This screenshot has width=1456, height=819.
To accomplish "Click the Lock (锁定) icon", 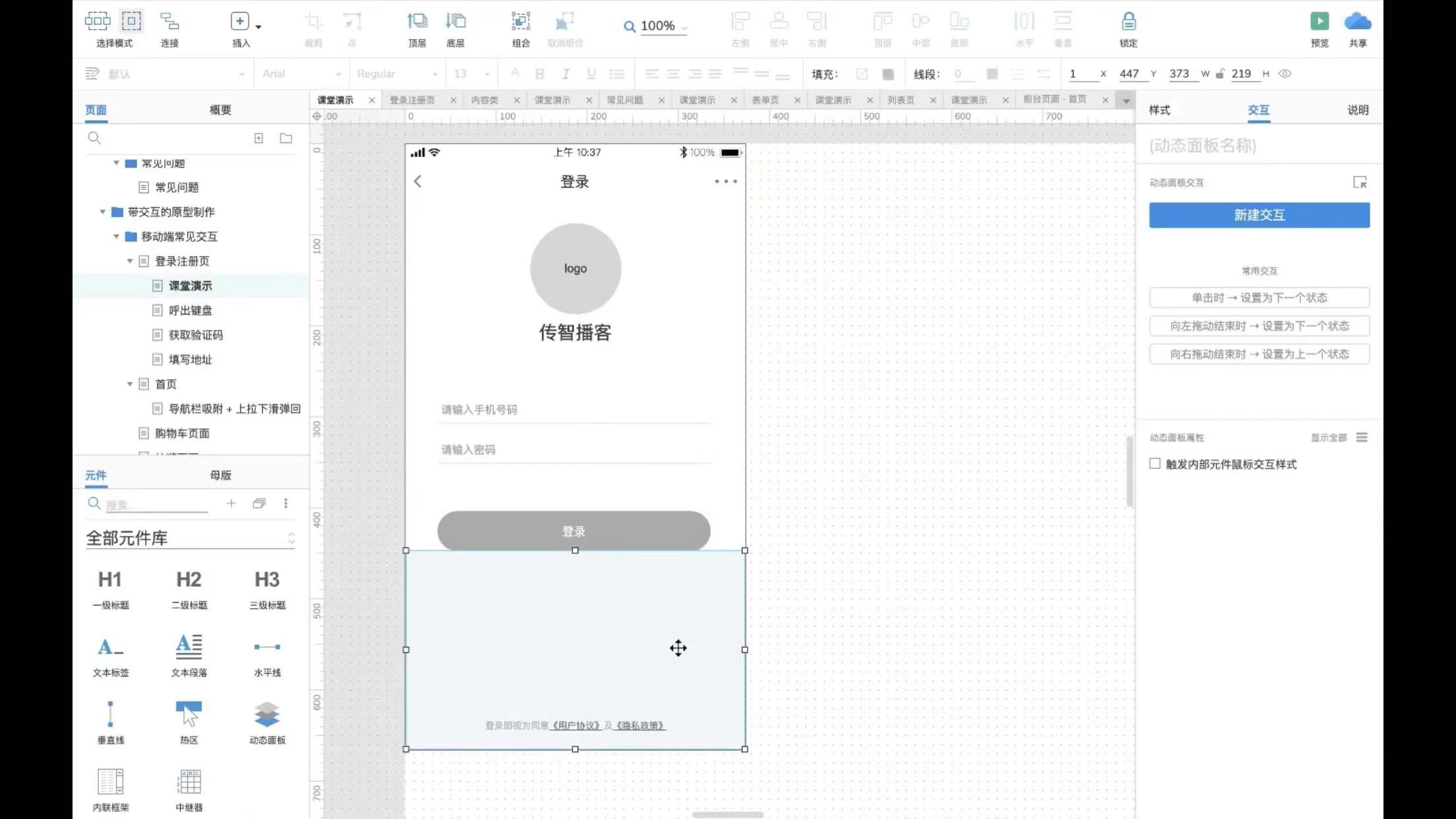I will coord(1128,22).
